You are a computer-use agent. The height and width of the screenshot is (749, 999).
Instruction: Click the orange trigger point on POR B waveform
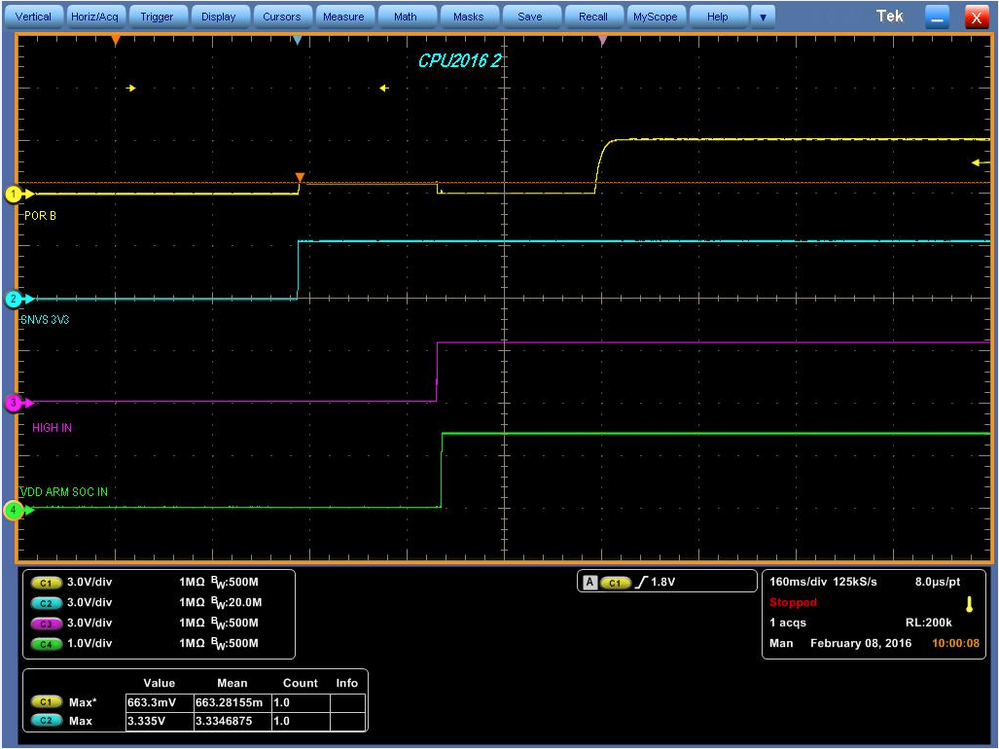click(300, 177)
